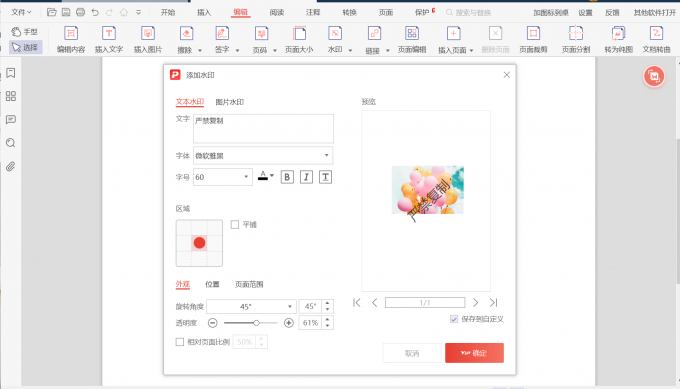The height and width of the screenshot is (389, 680).
Task: Click the 页码 page number icon
Action: coord(261,34)
